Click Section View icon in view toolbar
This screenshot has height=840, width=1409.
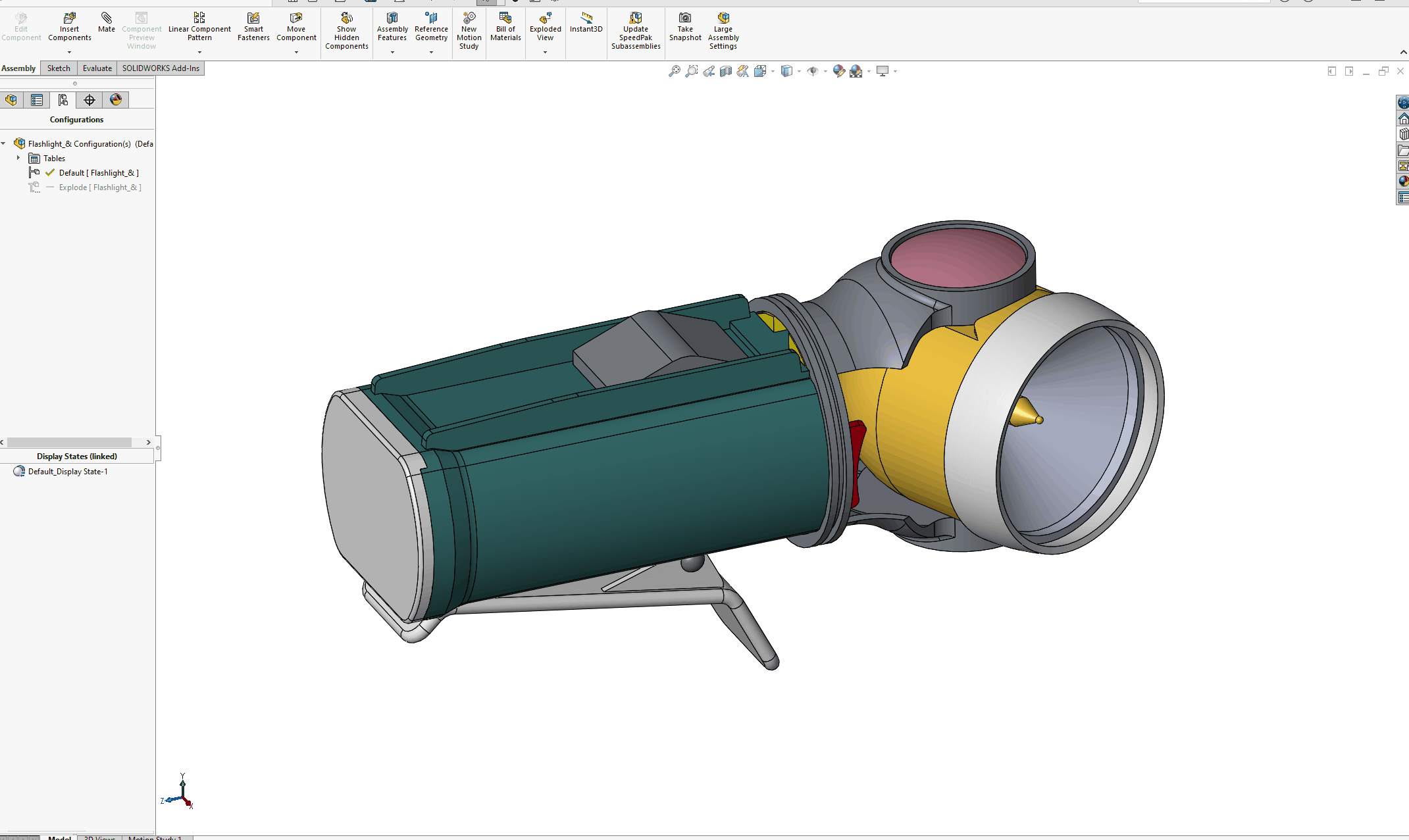[x=725, y=71]
